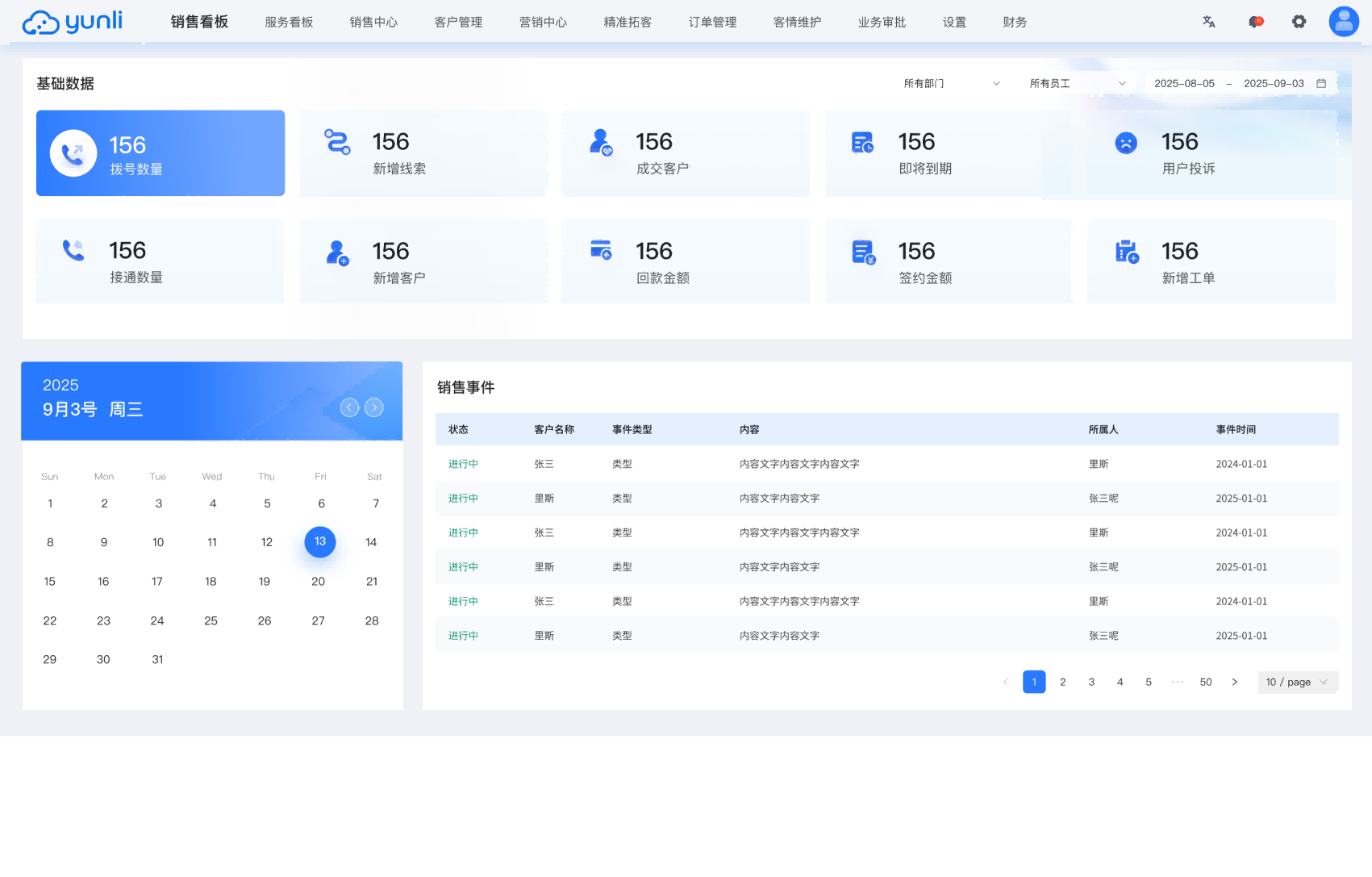
Task: Open the 所有员工 employee dropdown
Action: pos(1077,82)
